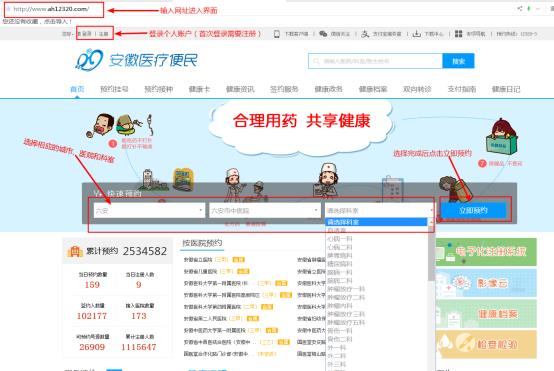Select 肿瘤放疗一科 from the department list
554x371 pixels.
click(x=346, y=289)
